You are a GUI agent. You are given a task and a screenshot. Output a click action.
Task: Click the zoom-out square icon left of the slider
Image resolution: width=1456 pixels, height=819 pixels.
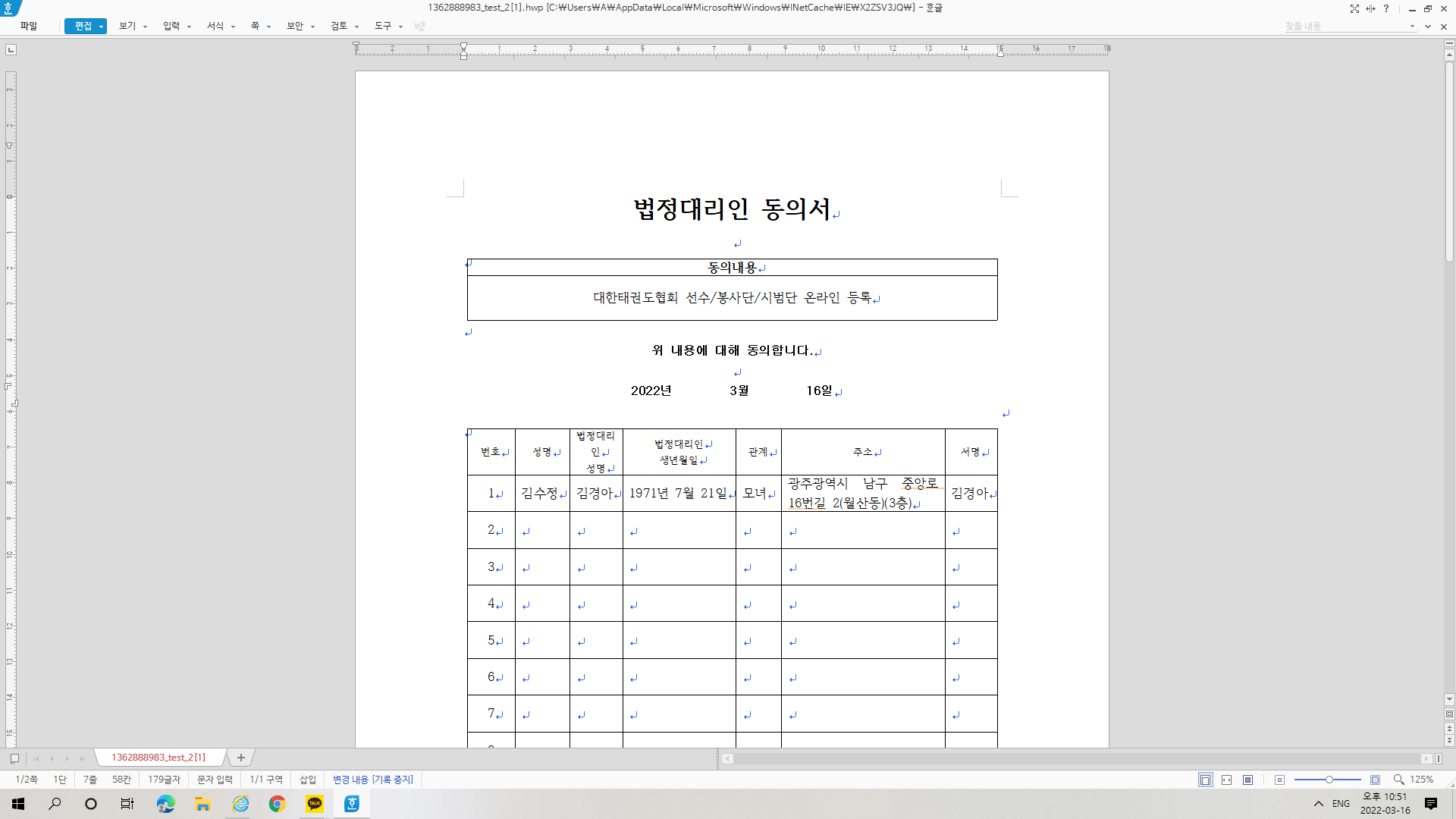point(1280,780)
